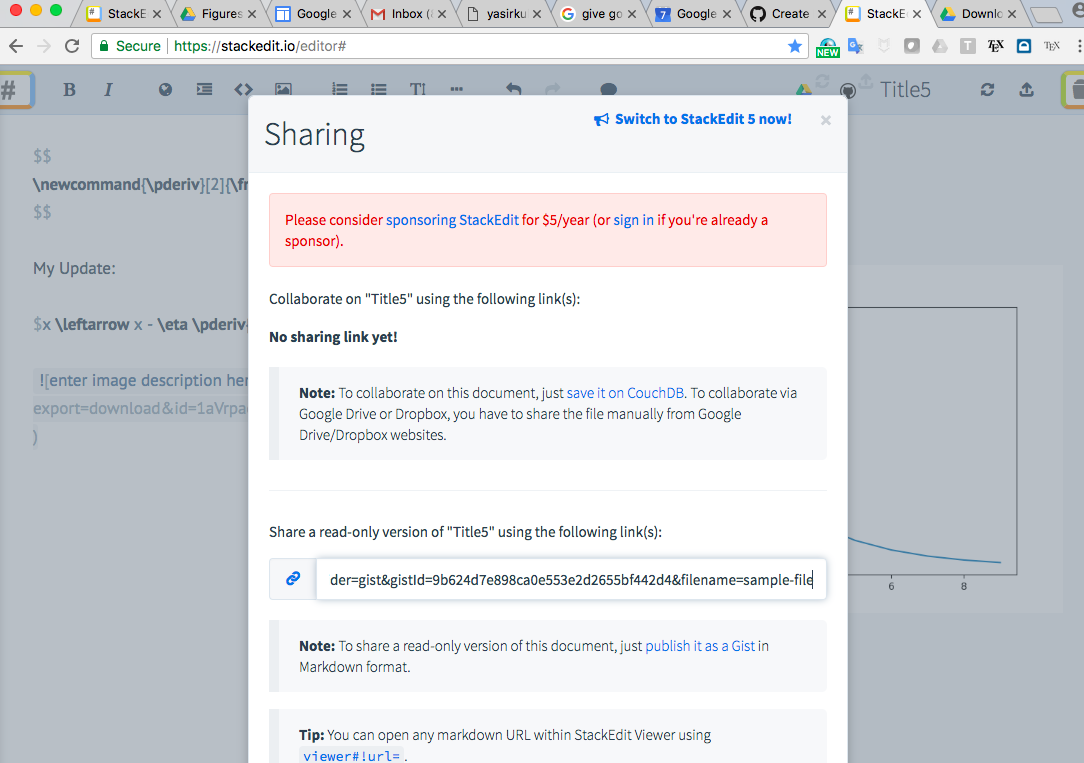
Task: Click the "No sharing link yet!" text
Action: [x=333, y=337]
